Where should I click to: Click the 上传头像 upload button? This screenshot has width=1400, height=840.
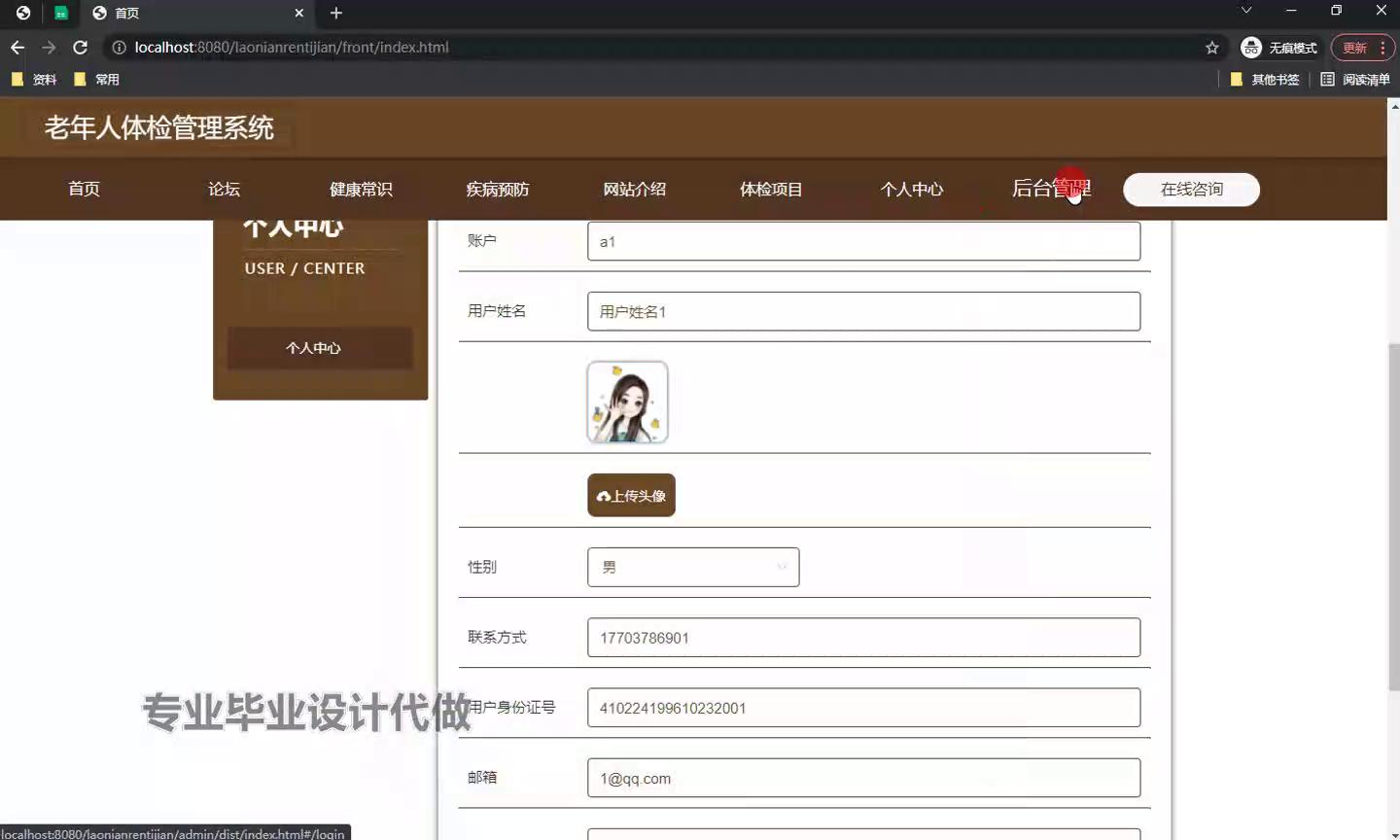pyautogui.click(x=631, y=496)
